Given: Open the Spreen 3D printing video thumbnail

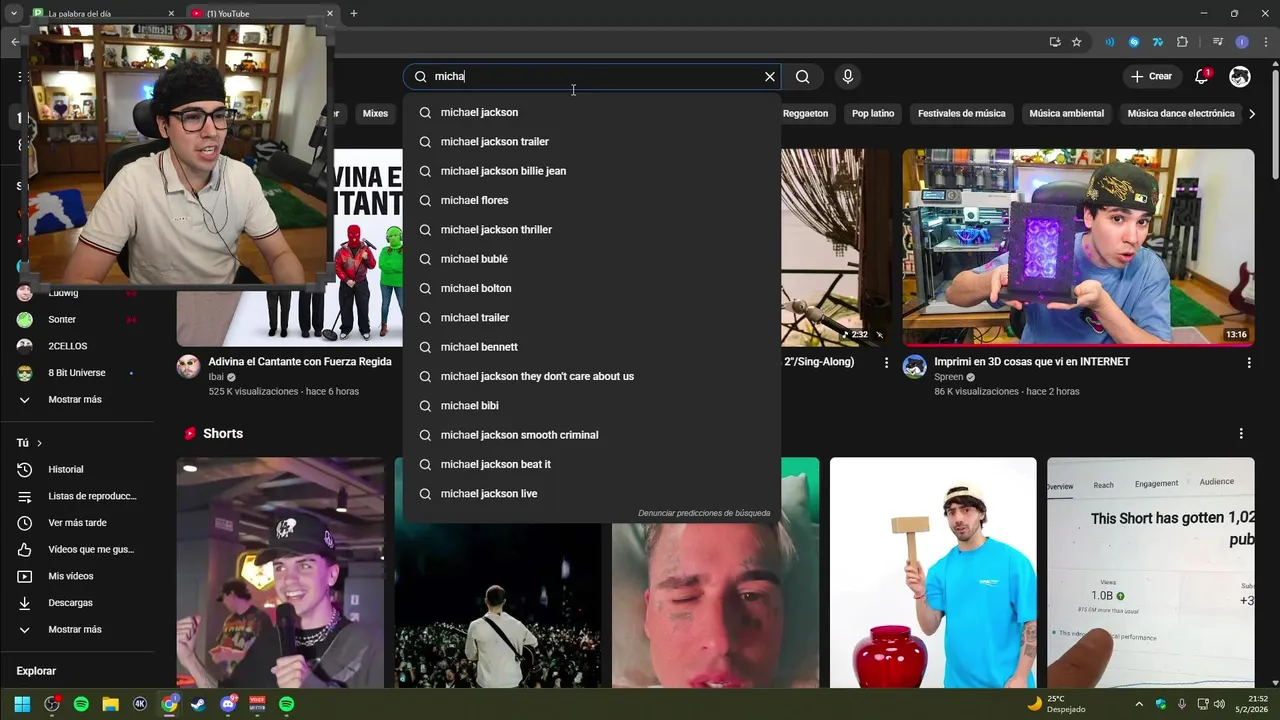Looking at the screenshot, I should click(x=1078, y=248).
